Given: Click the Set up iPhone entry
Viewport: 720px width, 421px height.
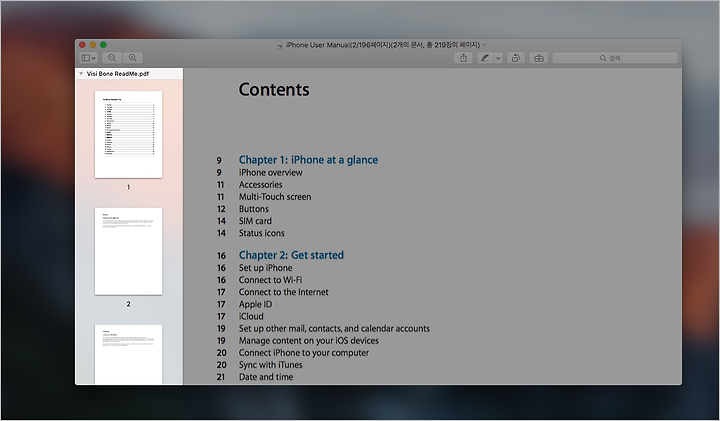Looking at the screenshot, I should click(265, 268).
